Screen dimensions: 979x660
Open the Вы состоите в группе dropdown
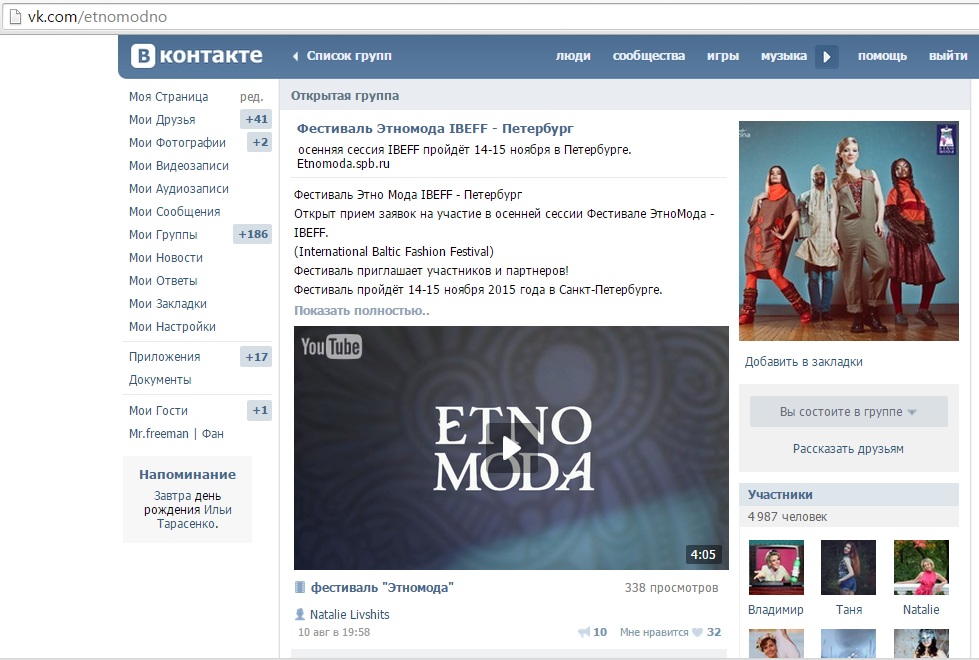click(x=849, y=411)
